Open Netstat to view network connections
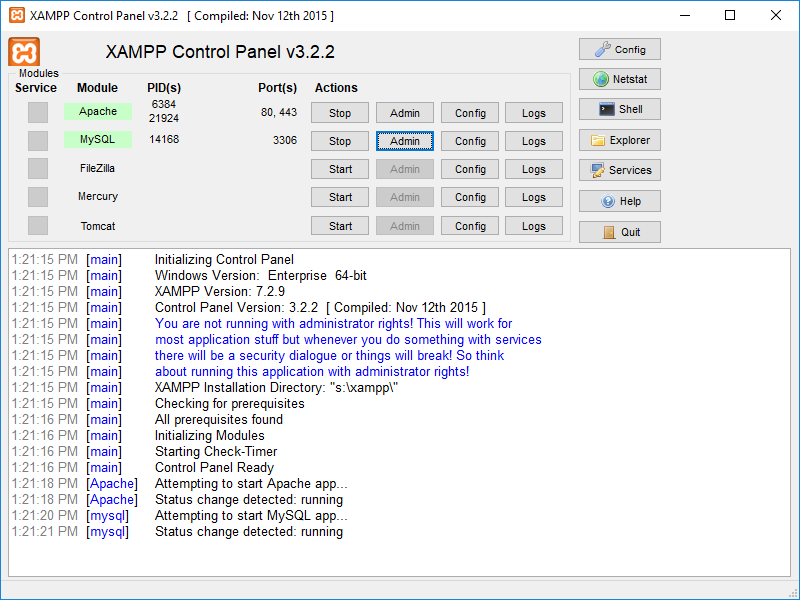This screenshot has height=600, width=800. click(618, 78)
